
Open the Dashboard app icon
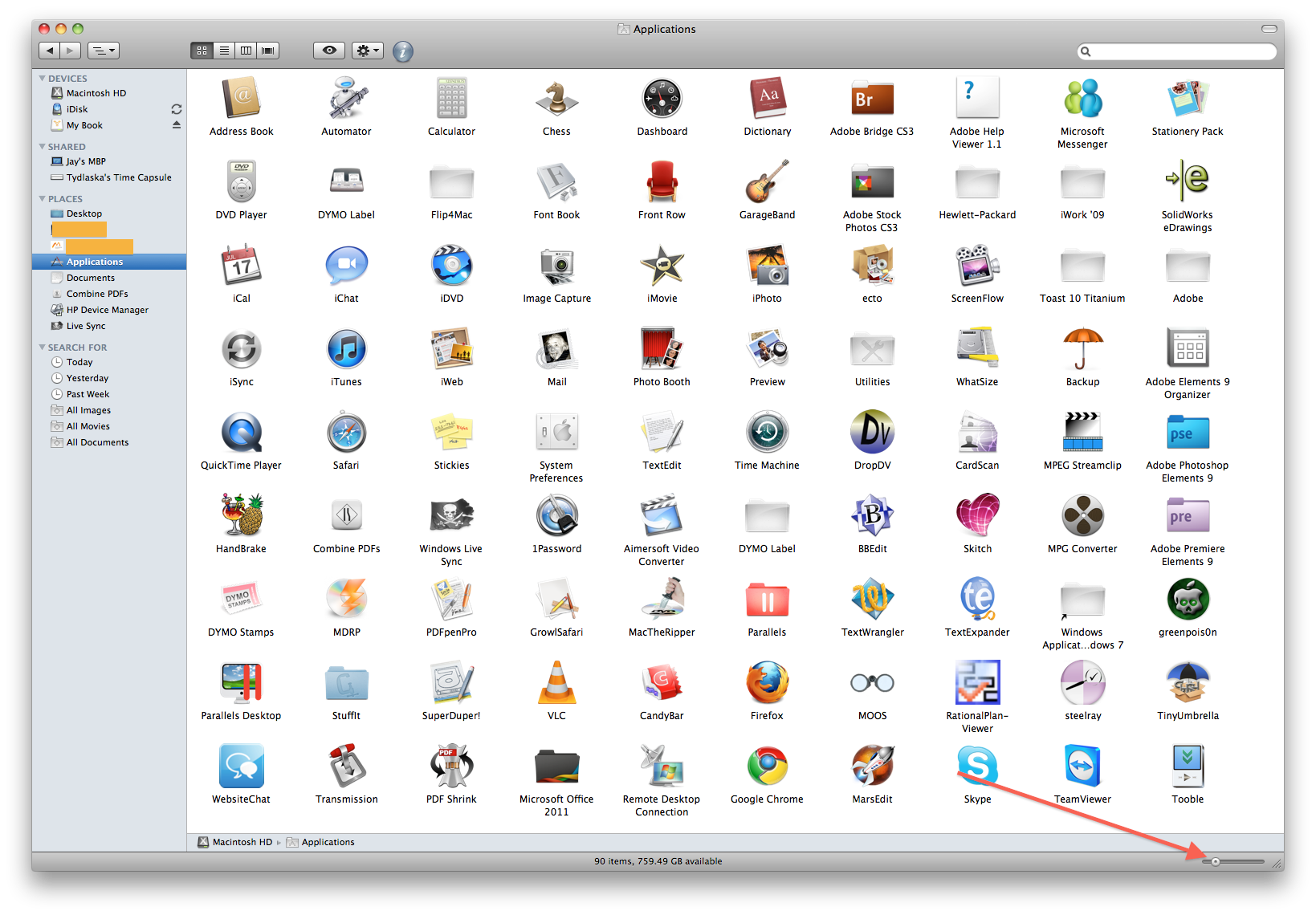click(662, 98)
